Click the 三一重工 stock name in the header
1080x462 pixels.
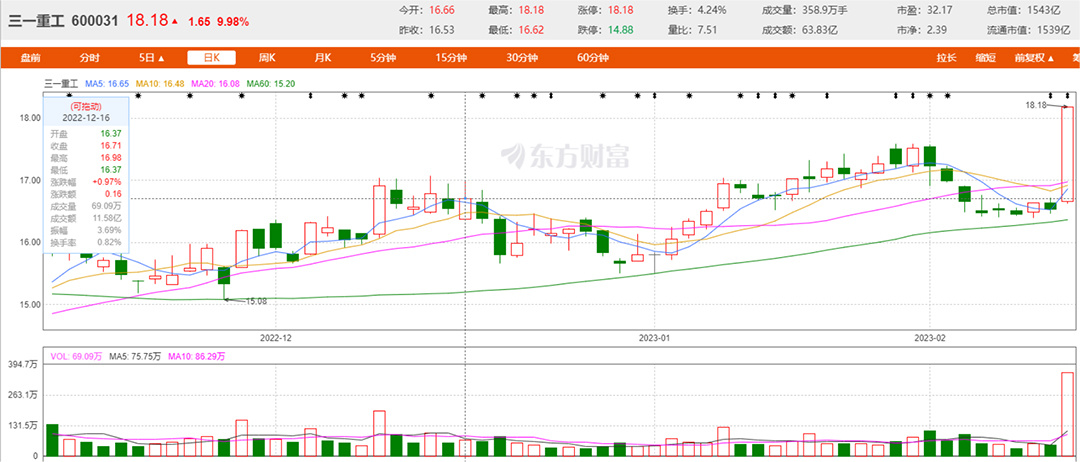coord(37,21)
